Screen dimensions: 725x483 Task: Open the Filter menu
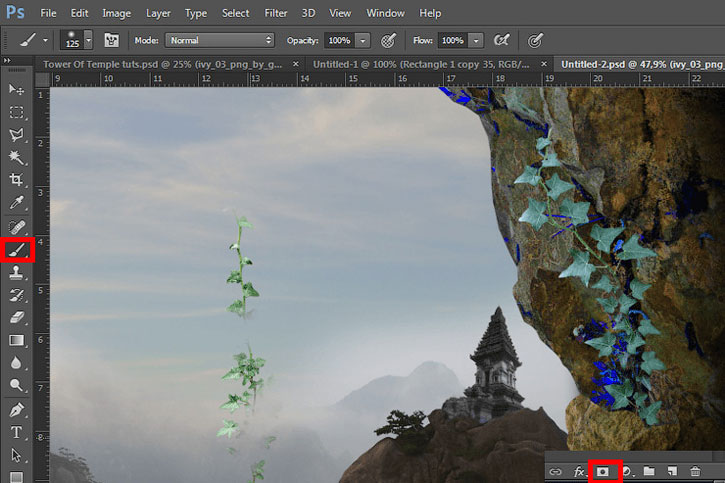pos(276,13)
